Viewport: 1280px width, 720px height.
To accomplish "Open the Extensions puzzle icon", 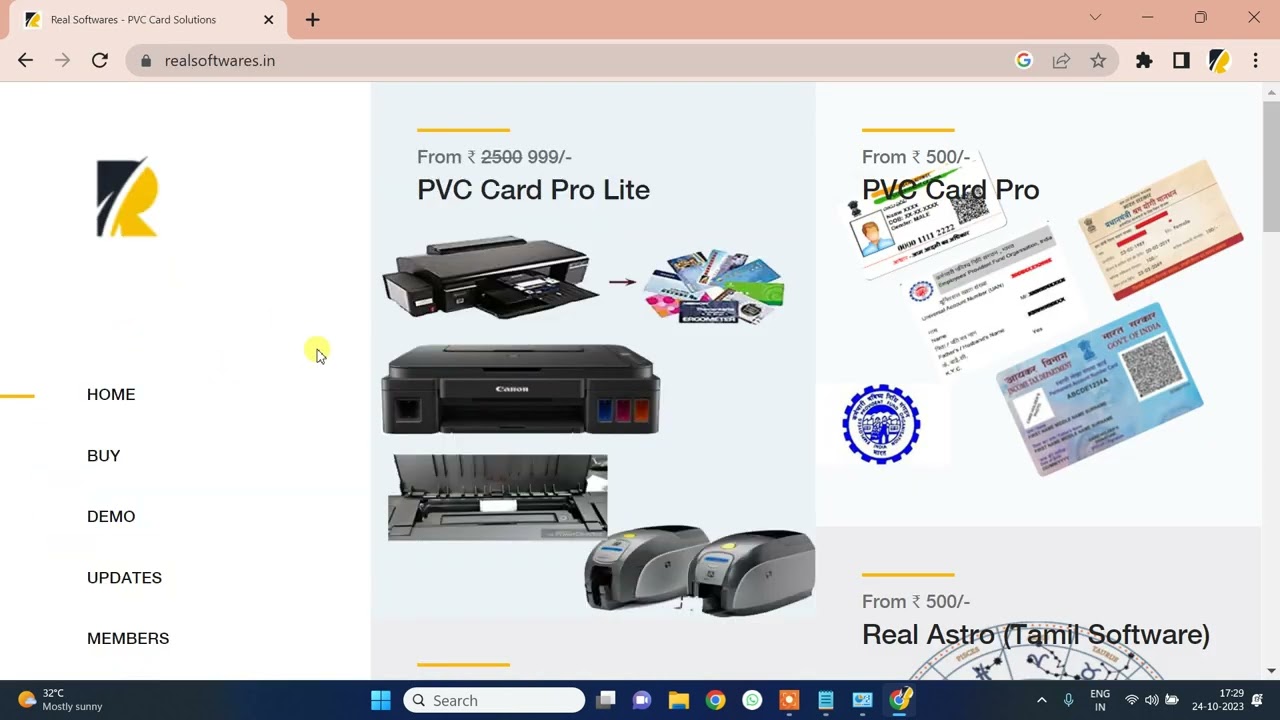I will coord(1144,61).
